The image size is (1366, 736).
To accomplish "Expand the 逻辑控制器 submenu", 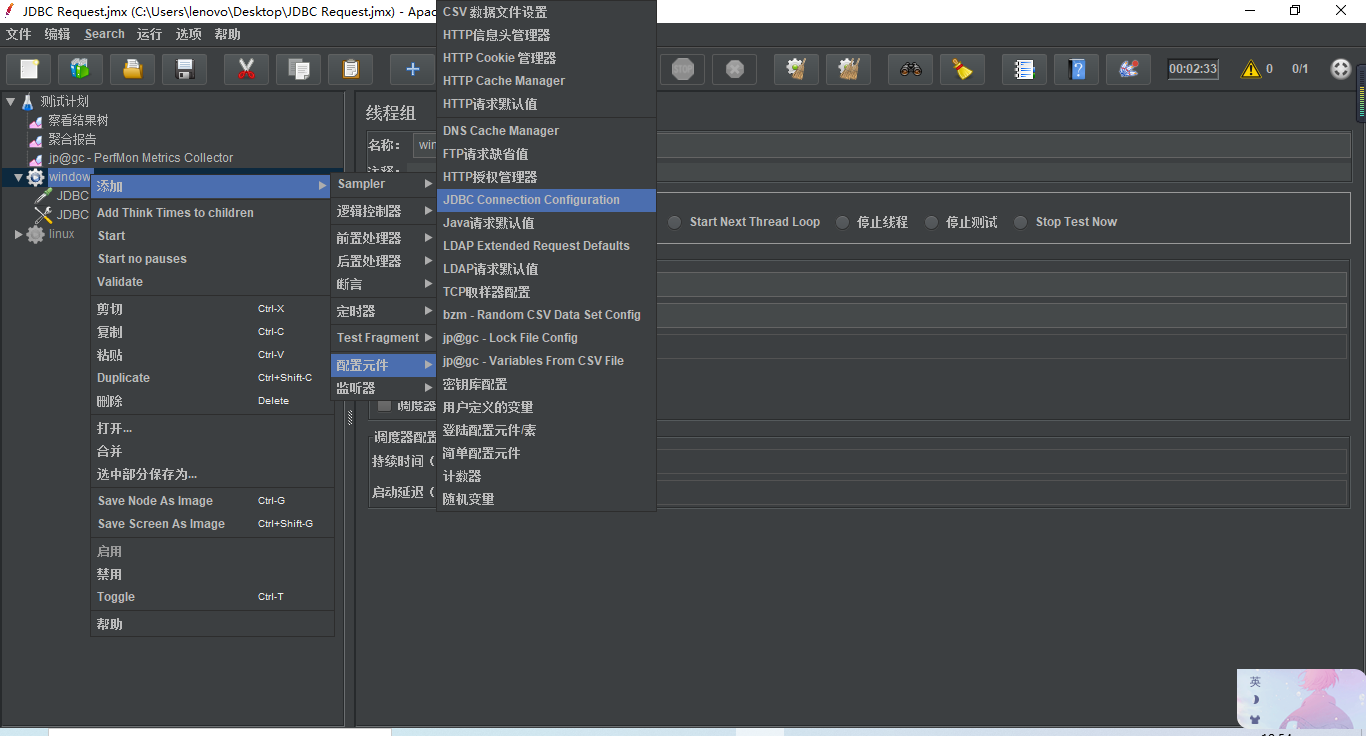I will point(384,211).
